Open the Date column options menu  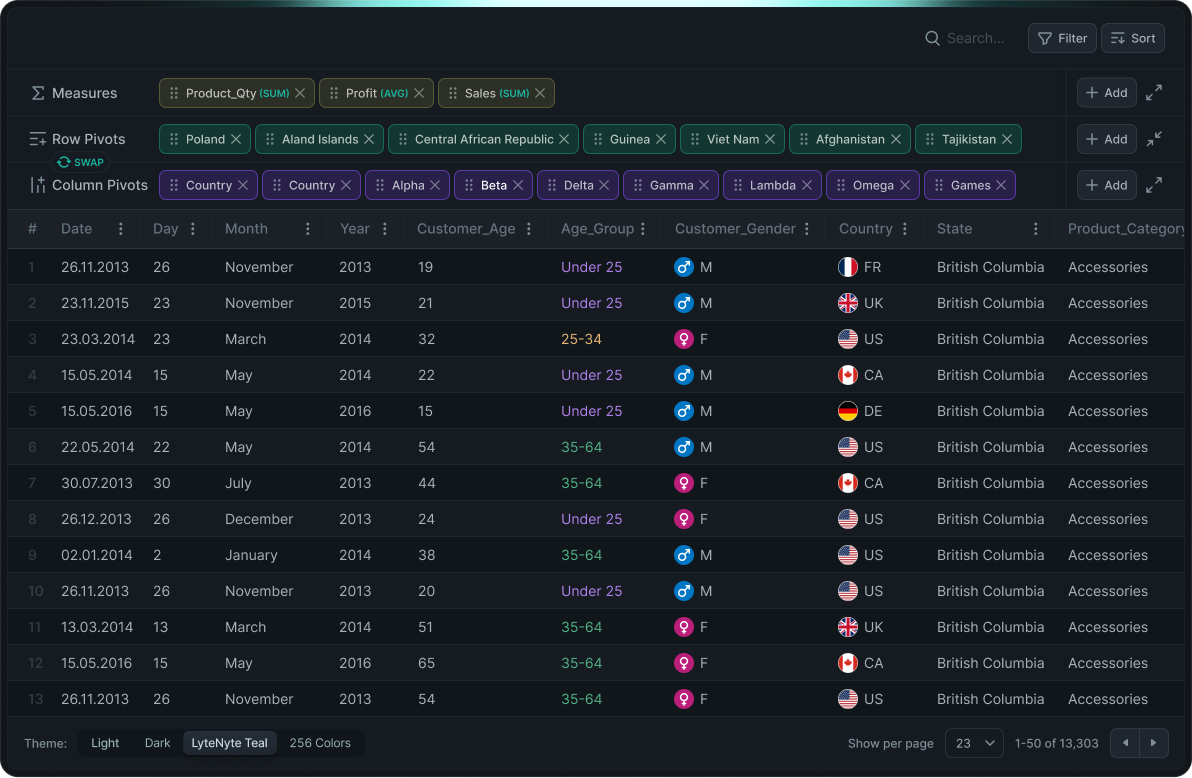(x=121, y=229)
